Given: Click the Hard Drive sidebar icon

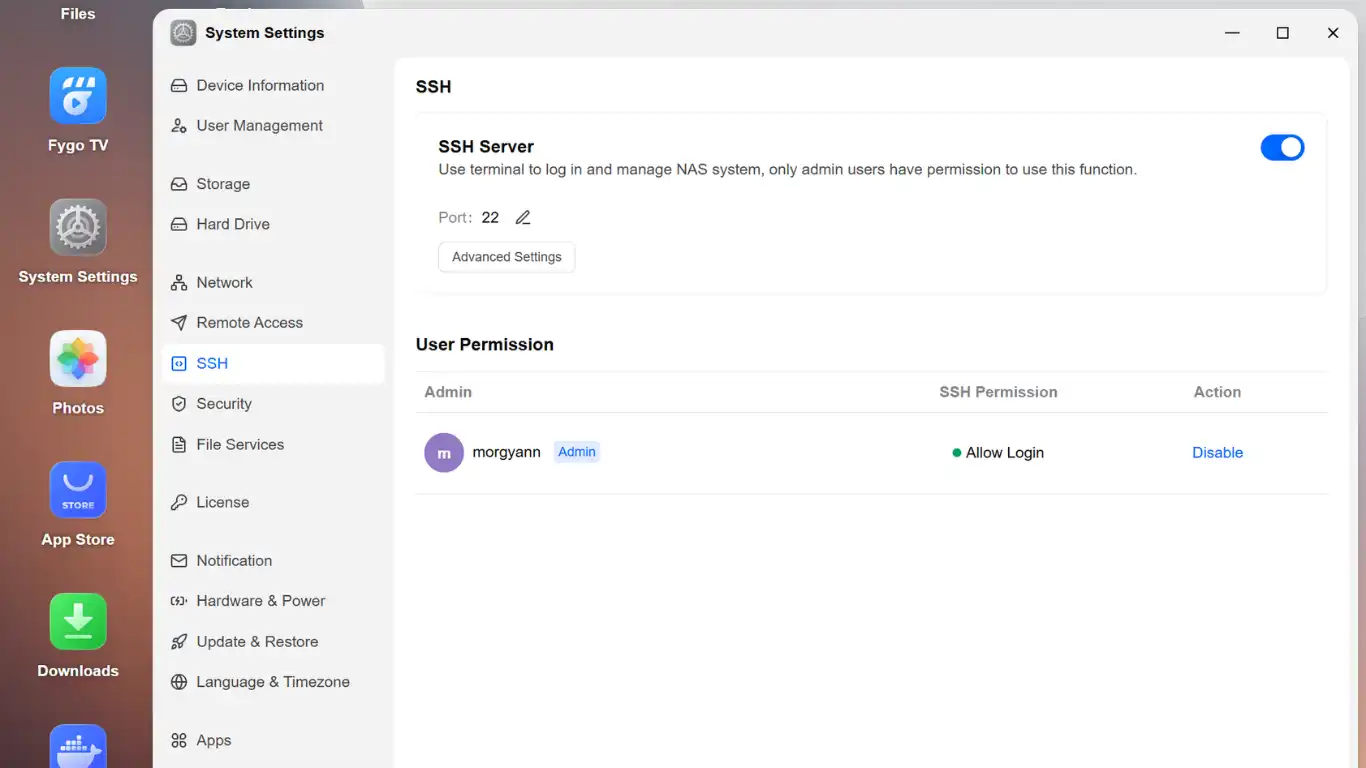Looking at the screenshot, I should tap(179, 224).
